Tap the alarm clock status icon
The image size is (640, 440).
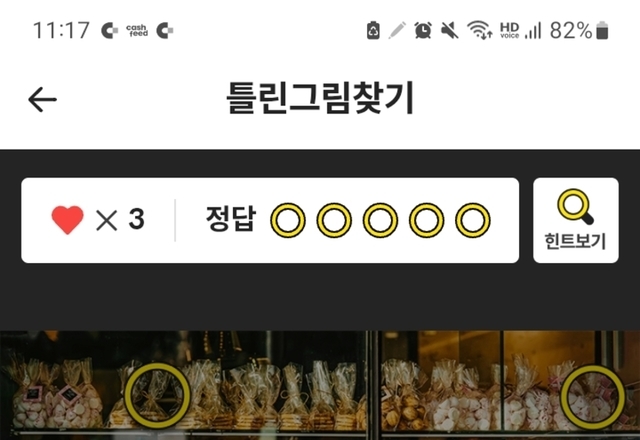(423, 30)
